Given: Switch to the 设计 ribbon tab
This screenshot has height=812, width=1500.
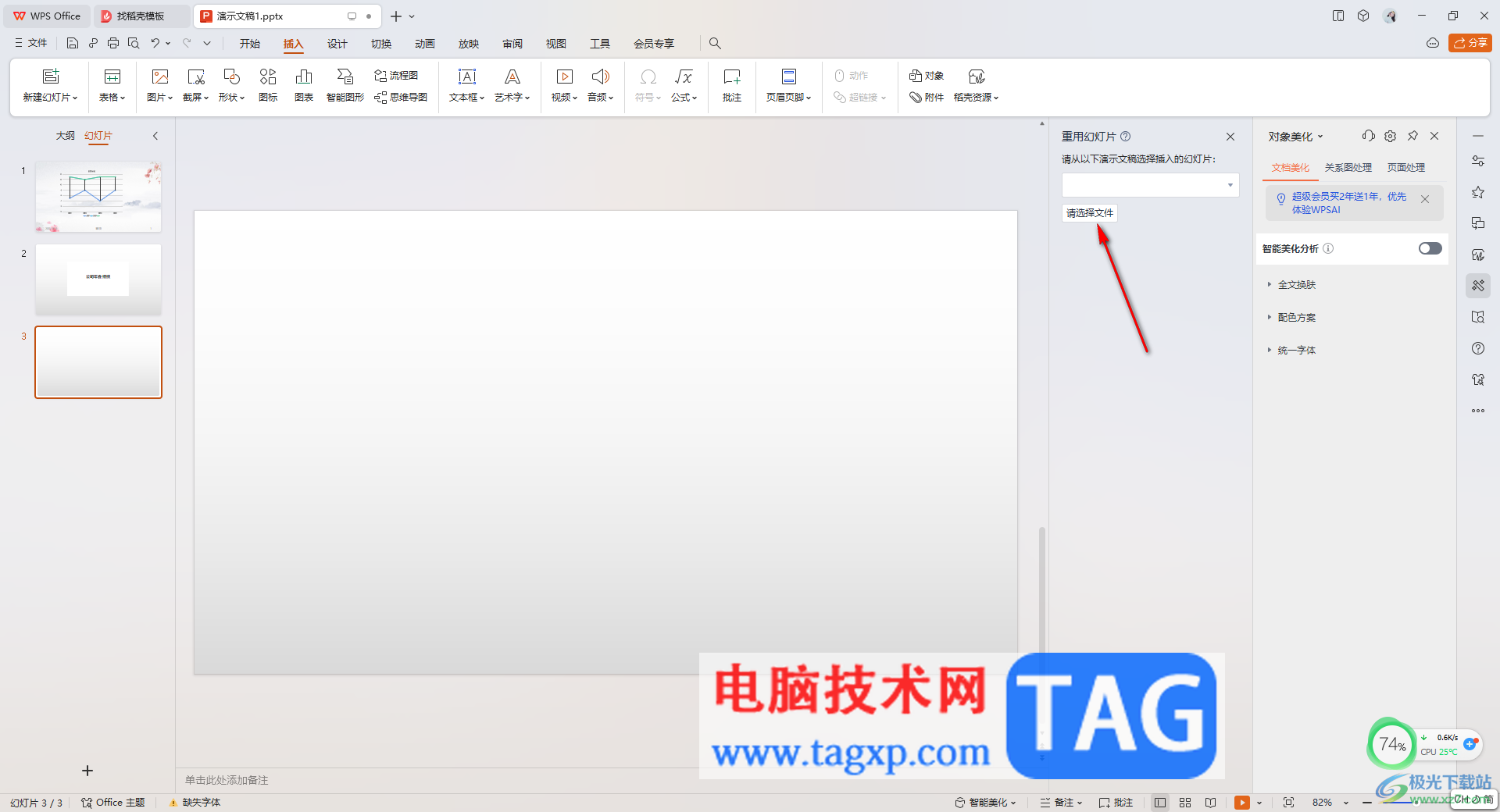Looking at the screenshot, I should tap(337, 44).
